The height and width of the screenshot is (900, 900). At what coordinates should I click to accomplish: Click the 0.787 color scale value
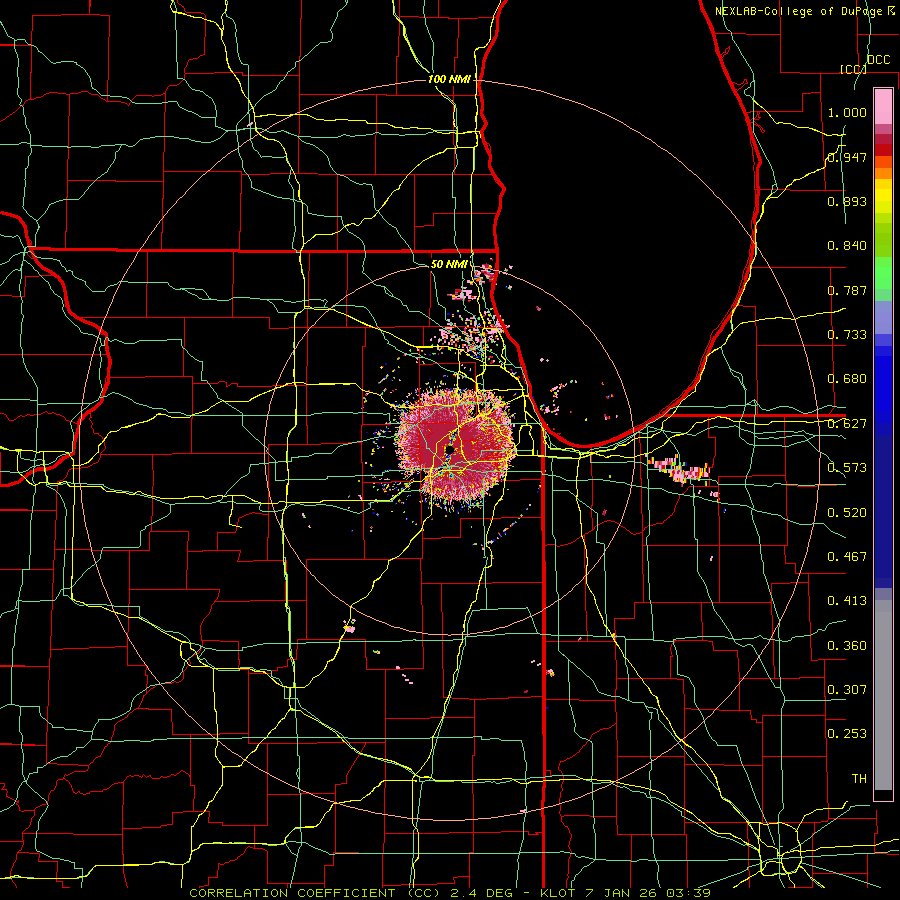[x=847, y=290]
